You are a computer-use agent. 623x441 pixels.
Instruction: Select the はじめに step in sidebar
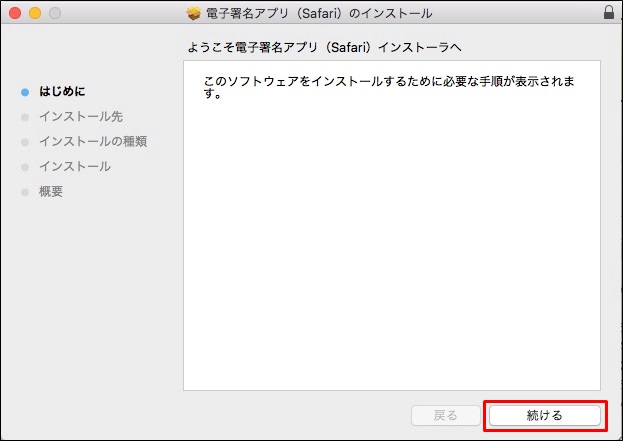coord(62,91)
